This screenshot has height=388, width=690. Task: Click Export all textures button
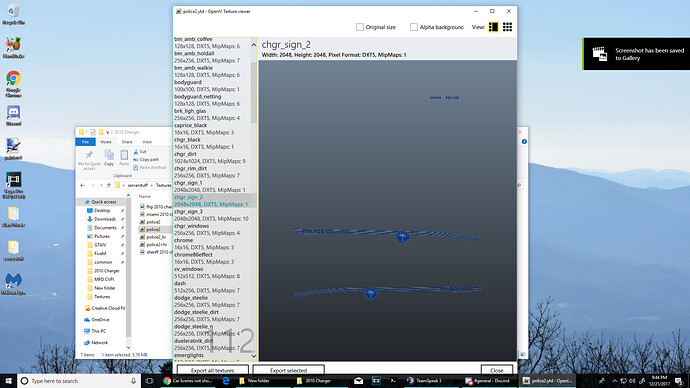point(213,370)
